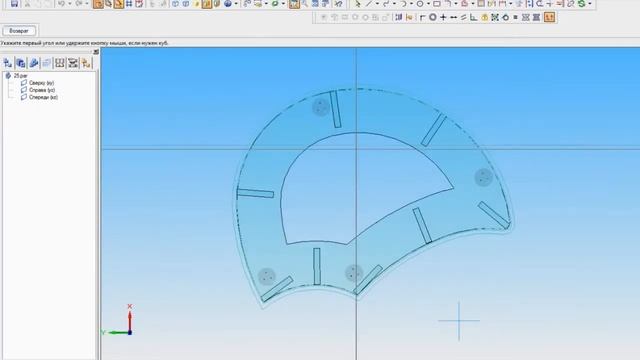Viewport: 640px width, 360px height.
Task: Open dropdown next to the globe icon
Action: tap(236, 4)
